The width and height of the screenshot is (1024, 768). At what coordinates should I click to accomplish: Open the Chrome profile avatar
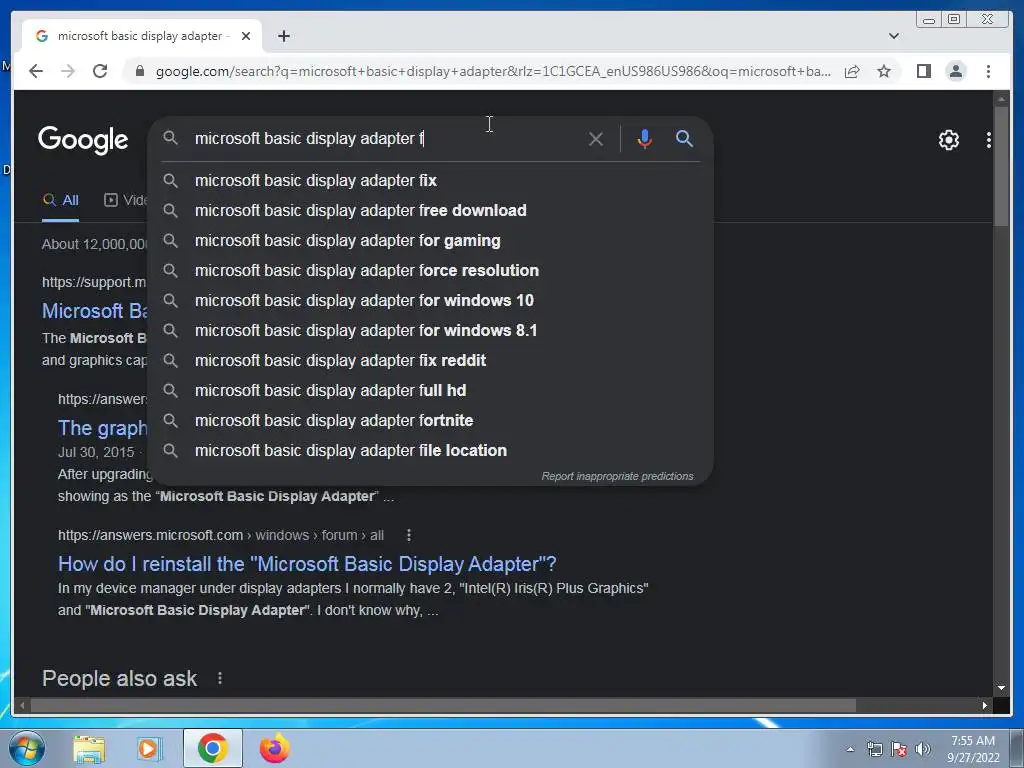956,71
